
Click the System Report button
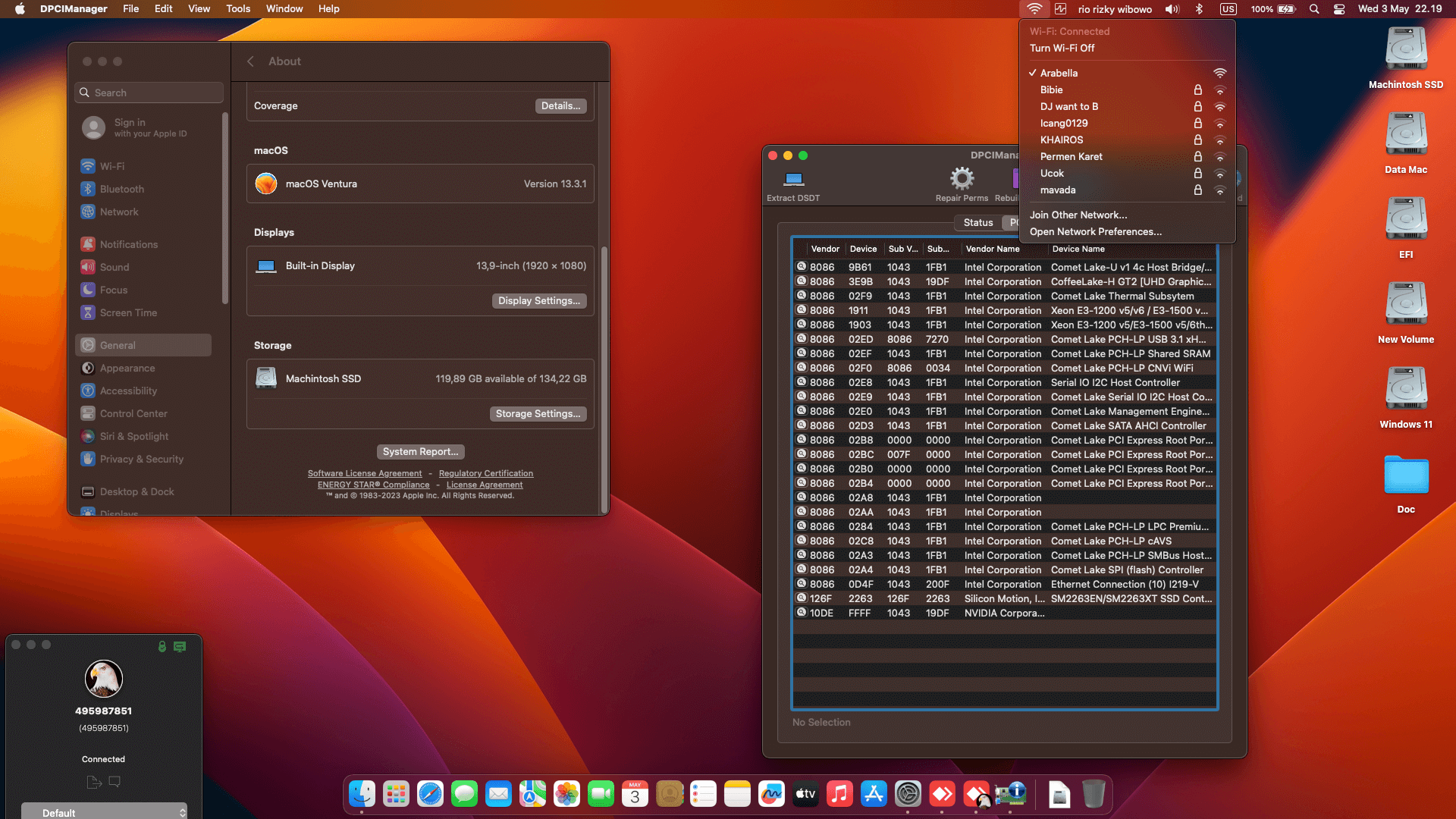(420, 451)
